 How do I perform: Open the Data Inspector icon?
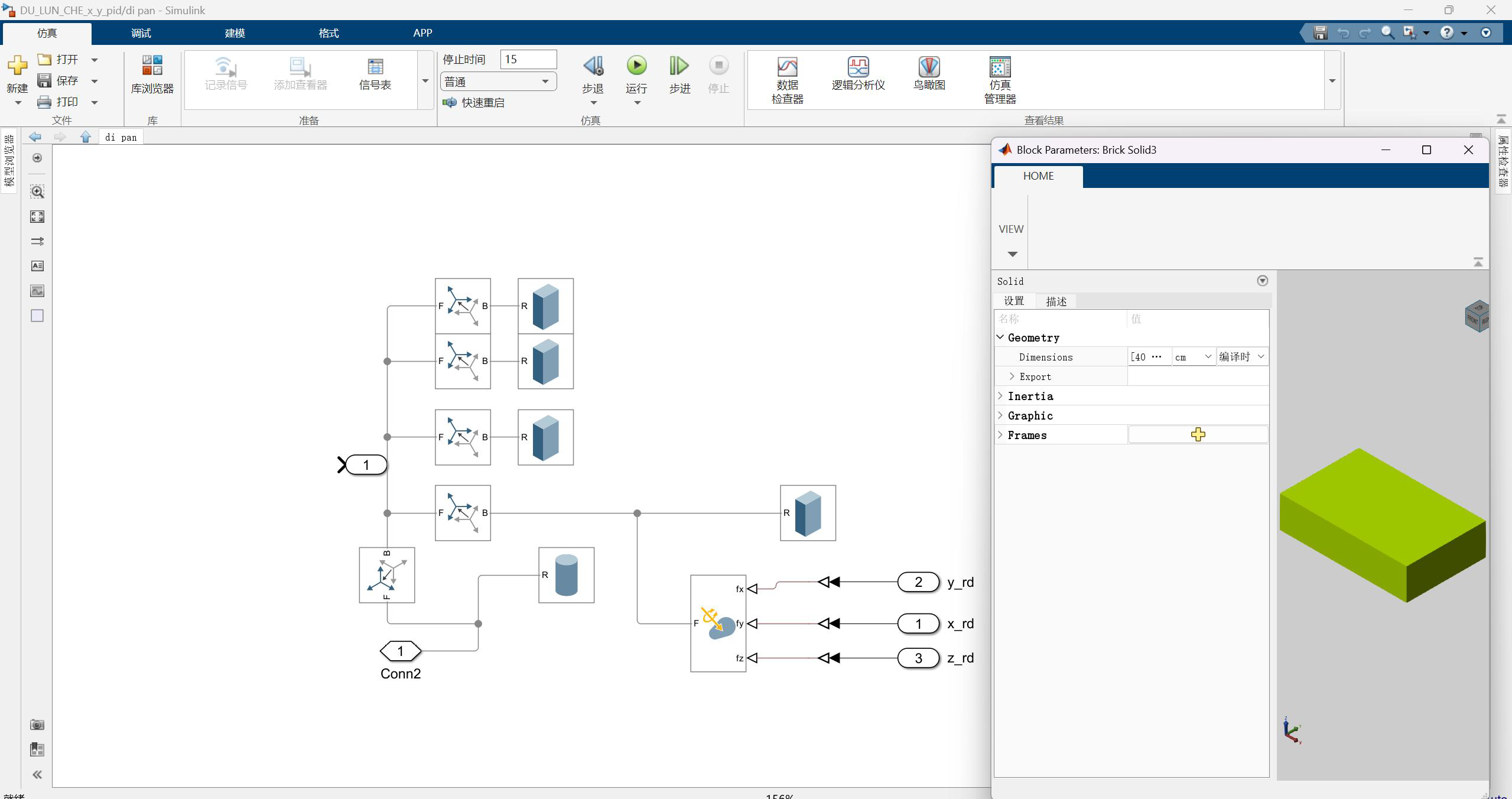point(787,67)
